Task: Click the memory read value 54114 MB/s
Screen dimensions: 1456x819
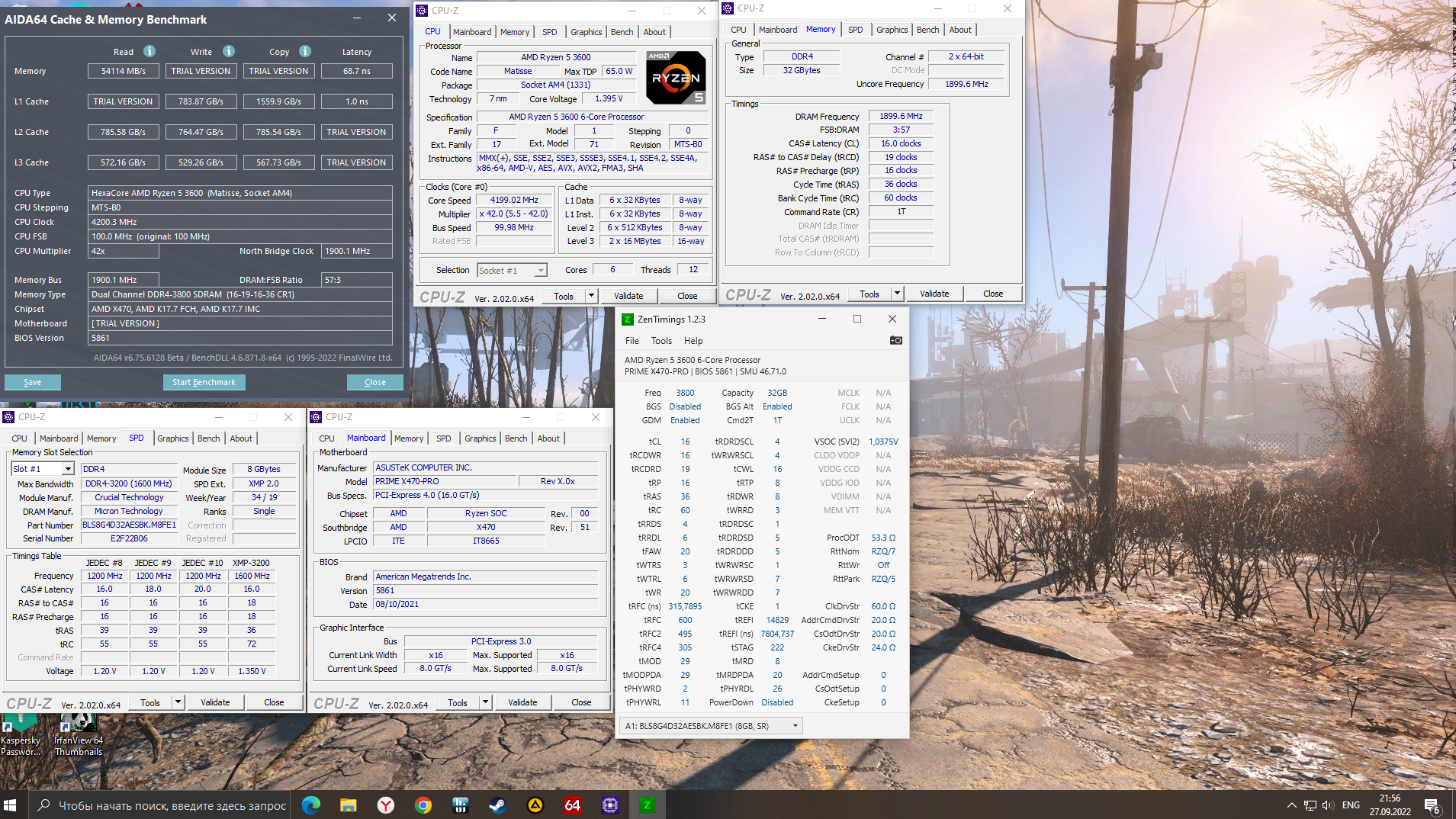Action: pos(123,71)
